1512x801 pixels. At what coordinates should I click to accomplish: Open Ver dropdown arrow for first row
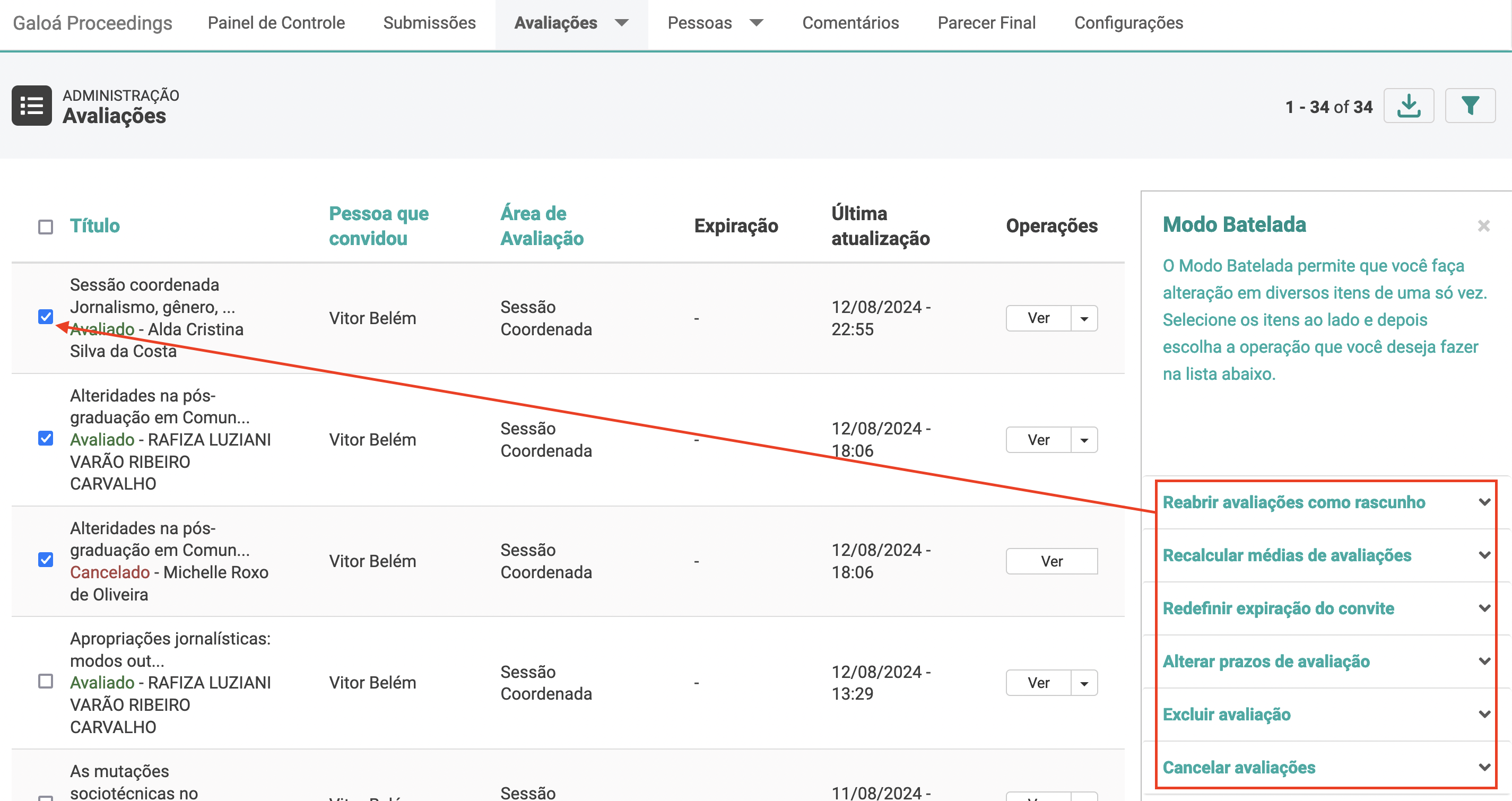(1084, 319)
